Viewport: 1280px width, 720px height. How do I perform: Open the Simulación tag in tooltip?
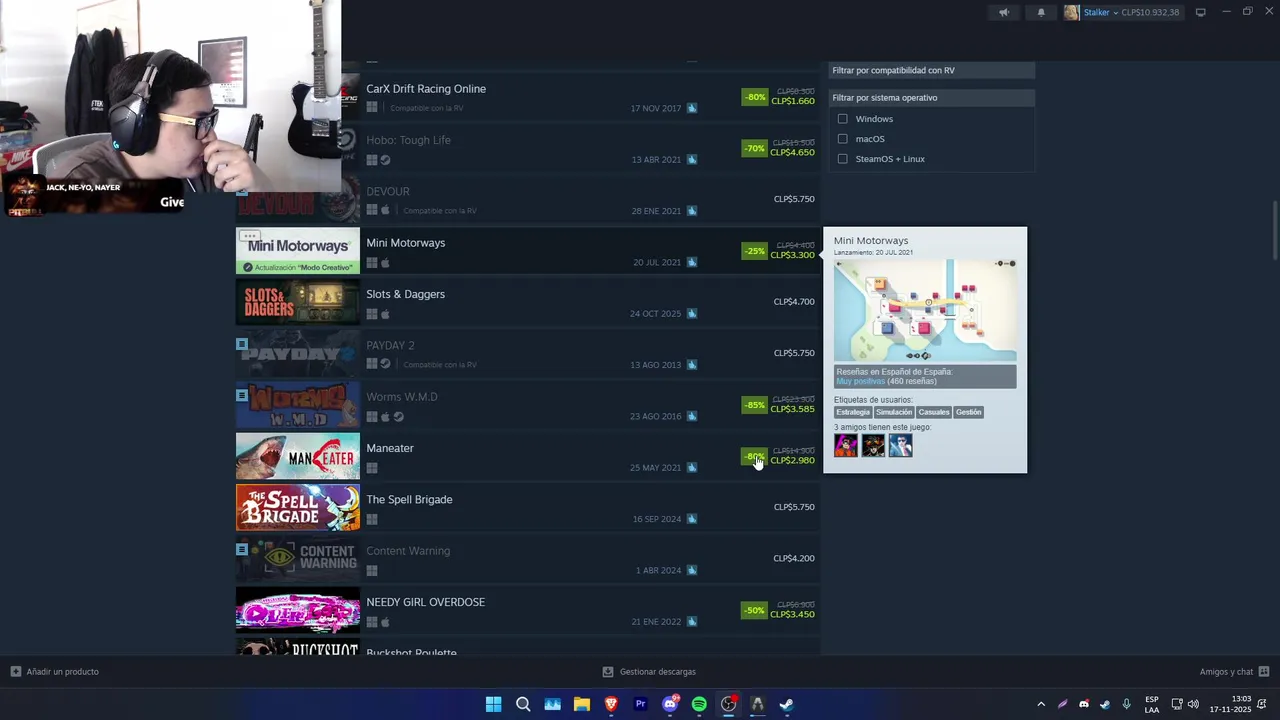(894, 412)
